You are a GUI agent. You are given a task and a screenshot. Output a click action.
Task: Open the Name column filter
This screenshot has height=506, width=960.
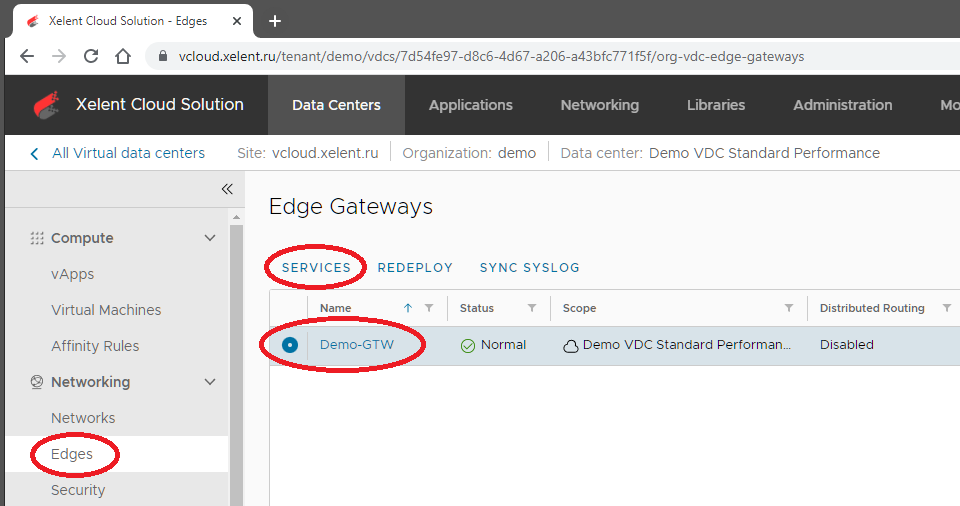click(429, 308)
